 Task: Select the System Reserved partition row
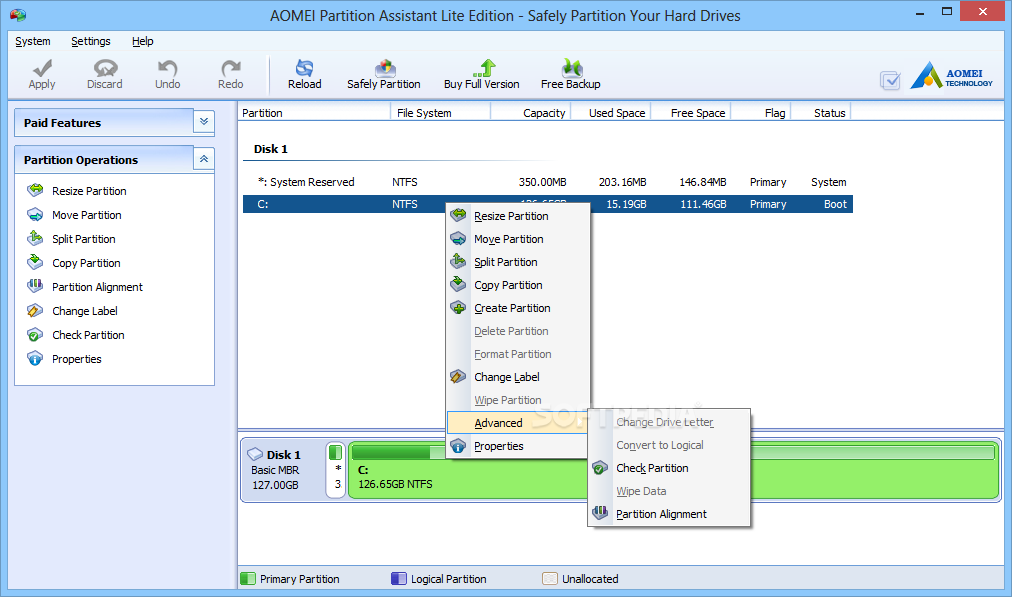click(548, 182)
